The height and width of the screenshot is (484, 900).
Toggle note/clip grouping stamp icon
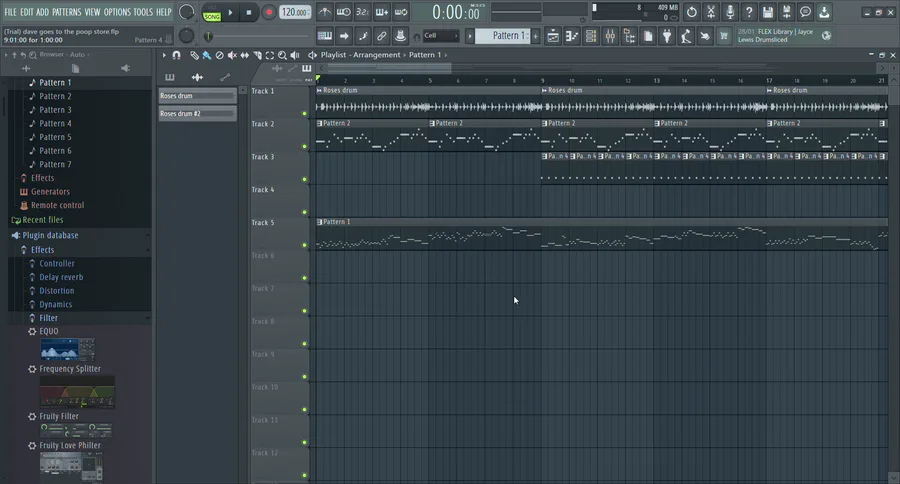point(401,36)
